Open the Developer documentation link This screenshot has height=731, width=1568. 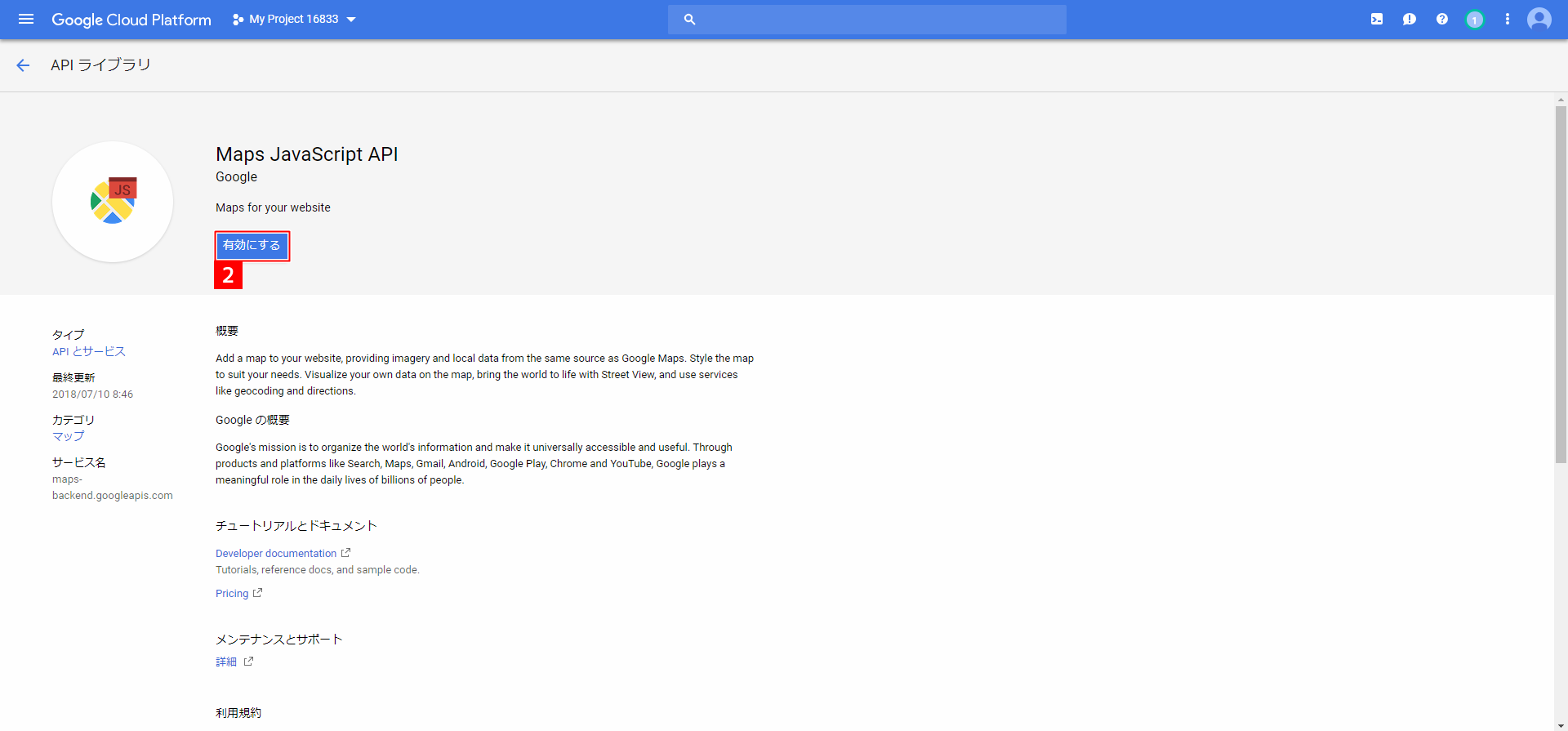point(276,554)
